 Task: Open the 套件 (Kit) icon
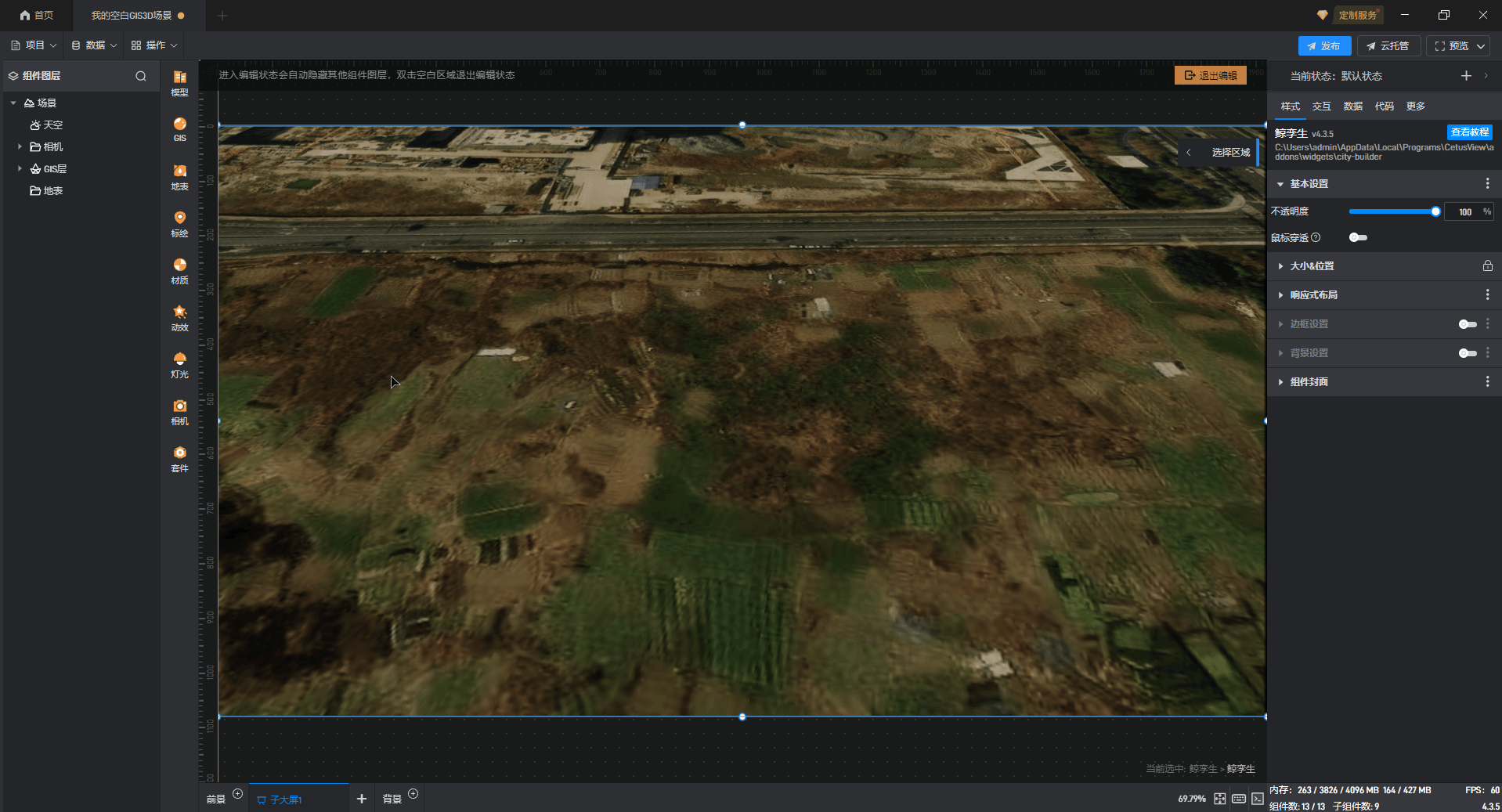point(179,457)
